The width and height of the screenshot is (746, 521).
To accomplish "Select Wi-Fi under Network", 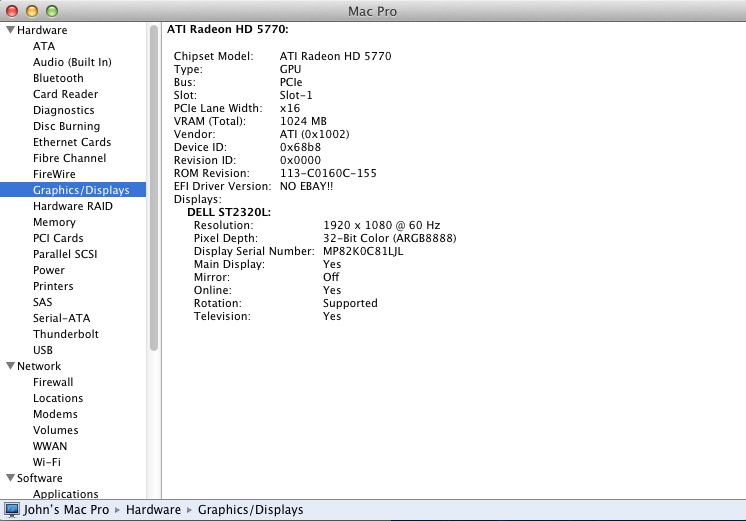I will [47, 462].
